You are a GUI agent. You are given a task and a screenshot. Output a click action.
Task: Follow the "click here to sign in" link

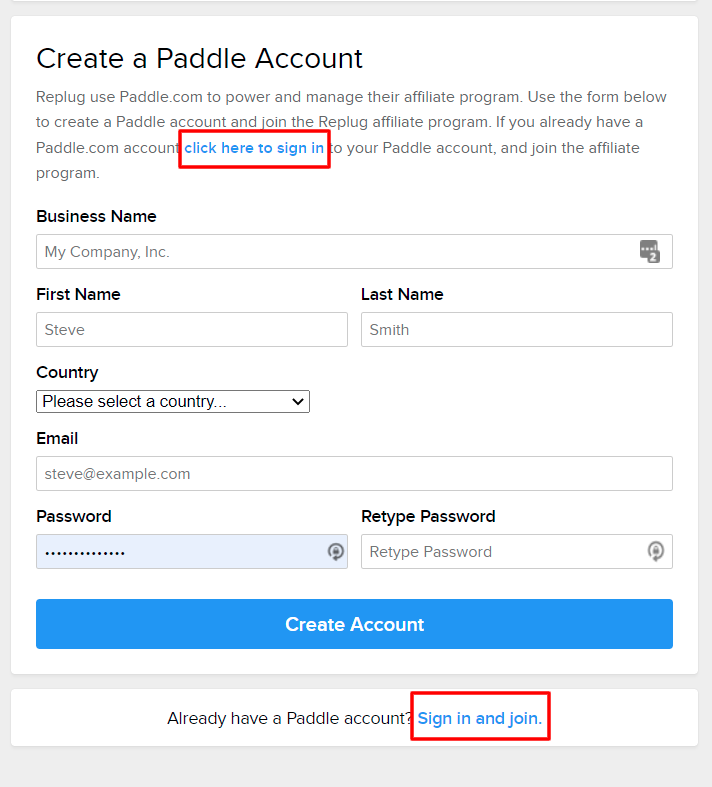click(x=254, y=148)
